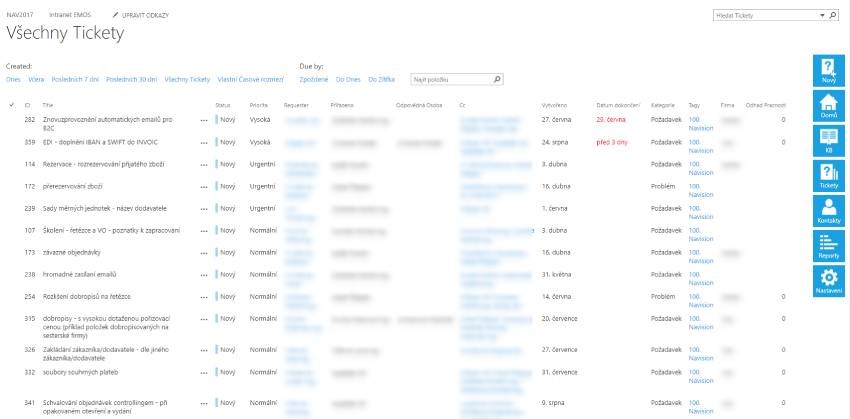The height and width of the screenshot is (419, 850).
Task: Open ticket EDI - doplnění IBAN a SWIFT
Action: pyautogui.click(x=100, y=142)
